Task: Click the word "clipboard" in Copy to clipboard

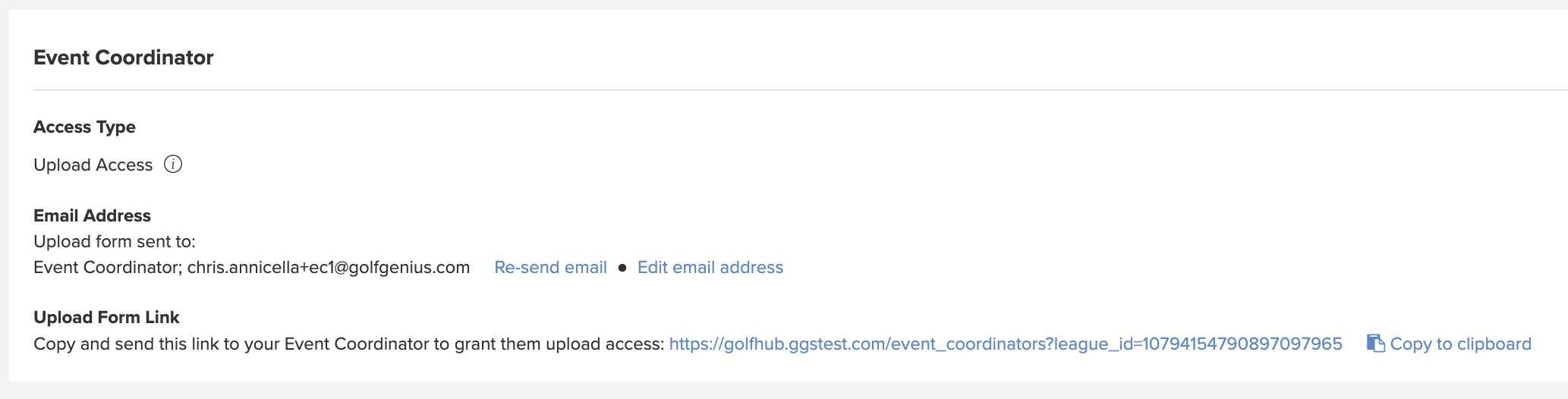Action: click(1494, 344)
